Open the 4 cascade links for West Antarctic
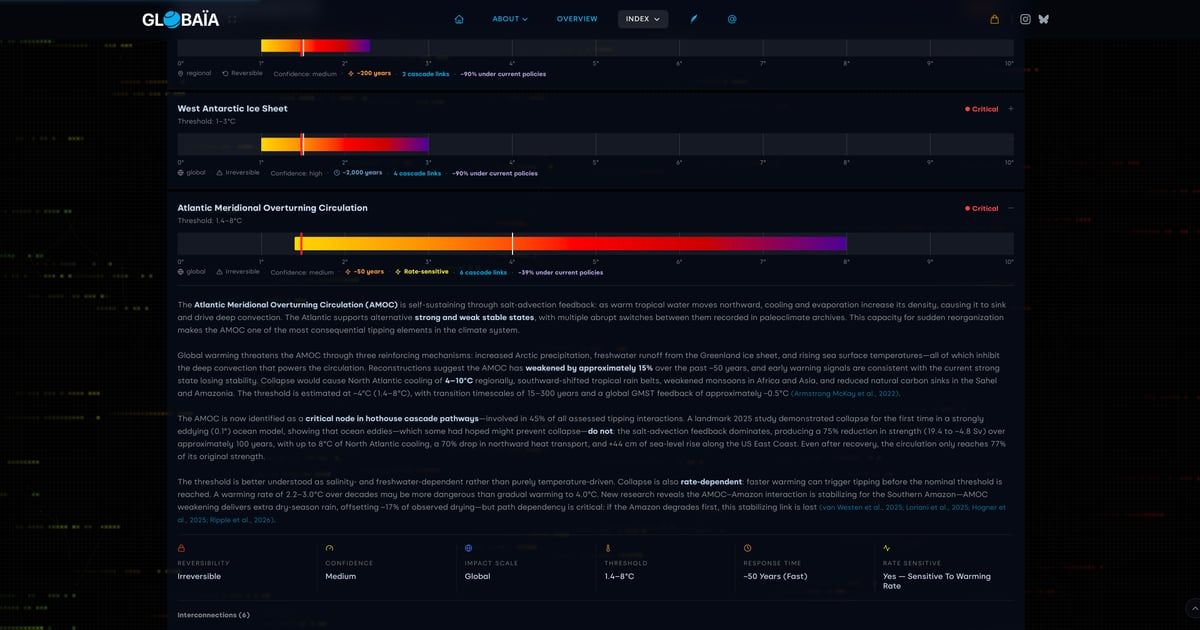Screen dimensions: 1200x630 click(x=417, y=173)
